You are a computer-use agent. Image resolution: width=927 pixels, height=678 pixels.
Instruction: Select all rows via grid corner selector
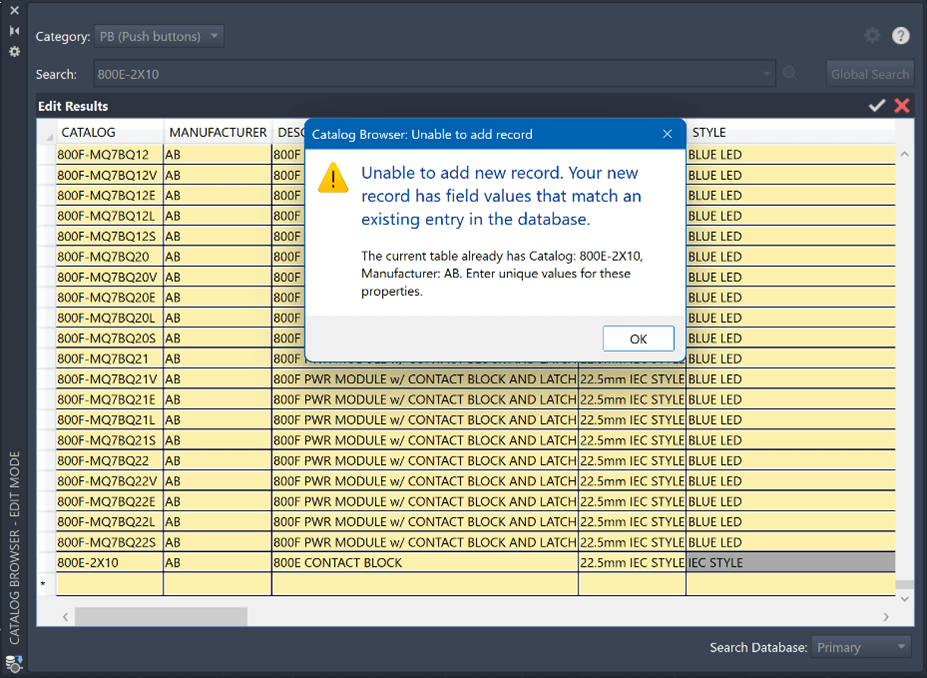(x=47, y=132)
